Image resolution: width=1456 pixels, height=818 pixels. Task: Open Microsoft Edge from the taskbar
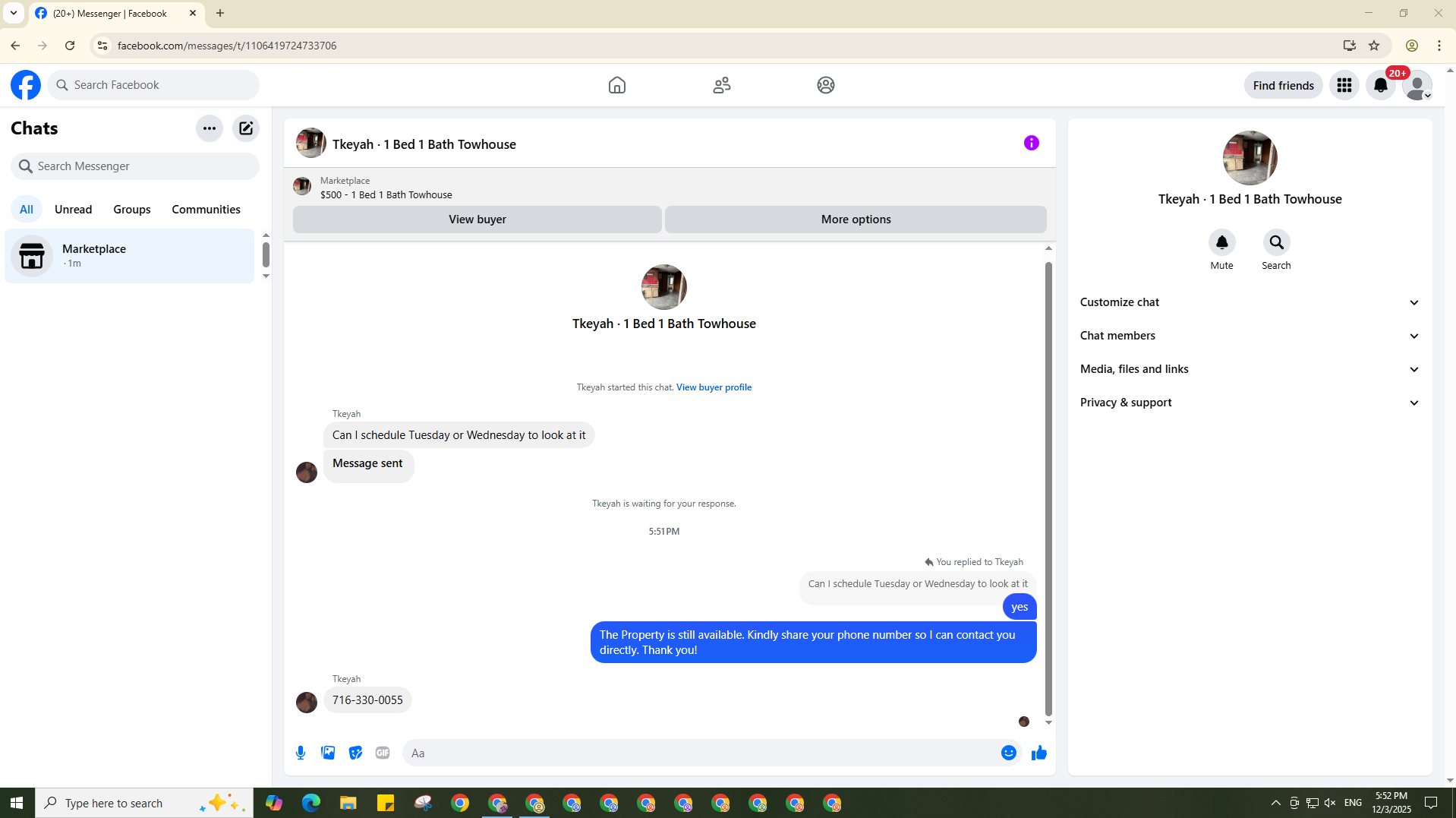tap(311, 803)
